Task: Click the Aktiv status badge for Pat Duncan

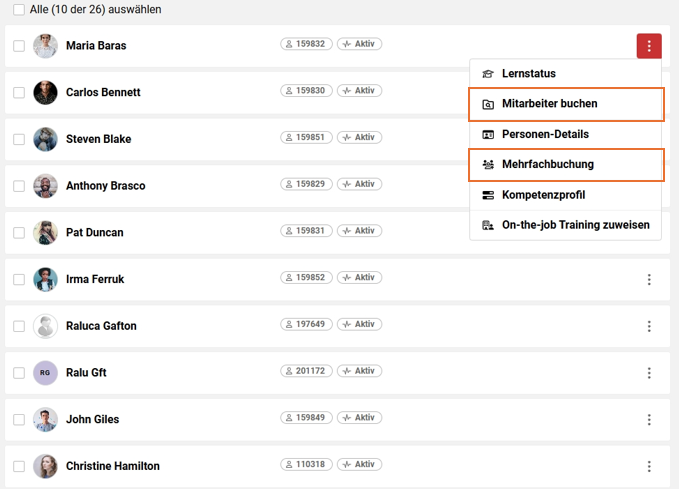Action: [359, 231]
